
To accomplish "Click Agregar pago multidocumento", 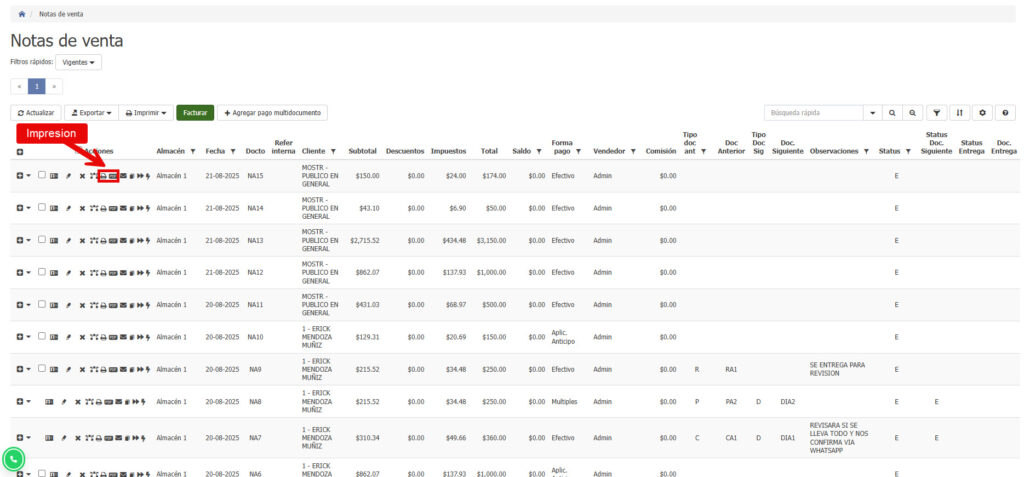I will pyautogui.click(x=272, y=113).
